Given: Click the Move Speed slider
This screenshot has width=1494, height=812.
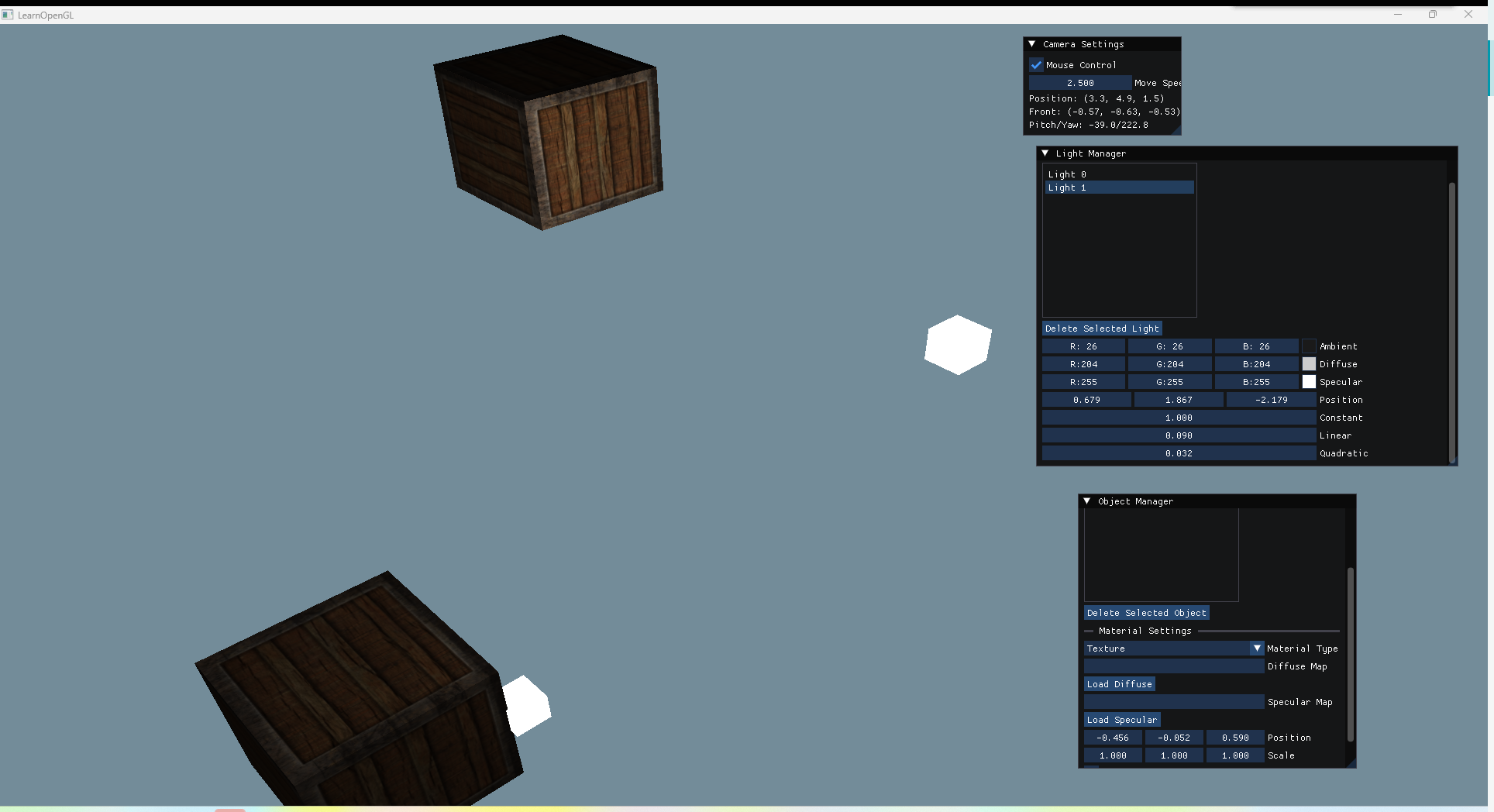Looking at the screenshot, I should [1080, 83].
